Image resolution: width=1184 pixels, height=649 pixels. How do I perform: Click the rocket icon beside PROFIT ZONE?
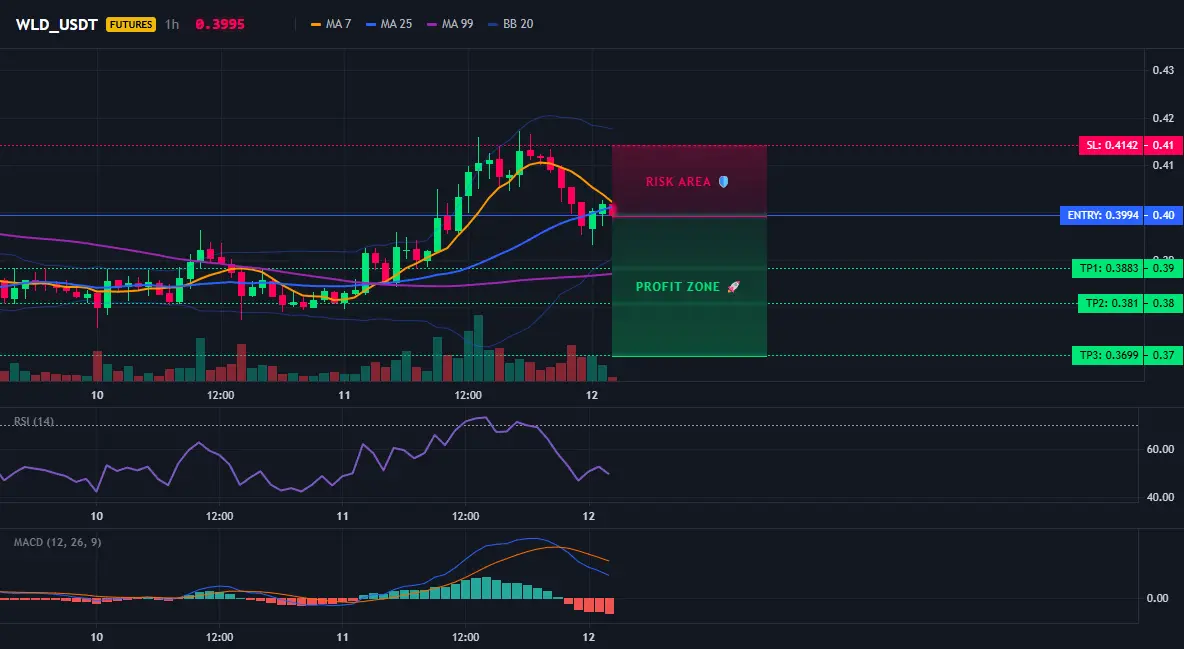click(x=733, y=286)
